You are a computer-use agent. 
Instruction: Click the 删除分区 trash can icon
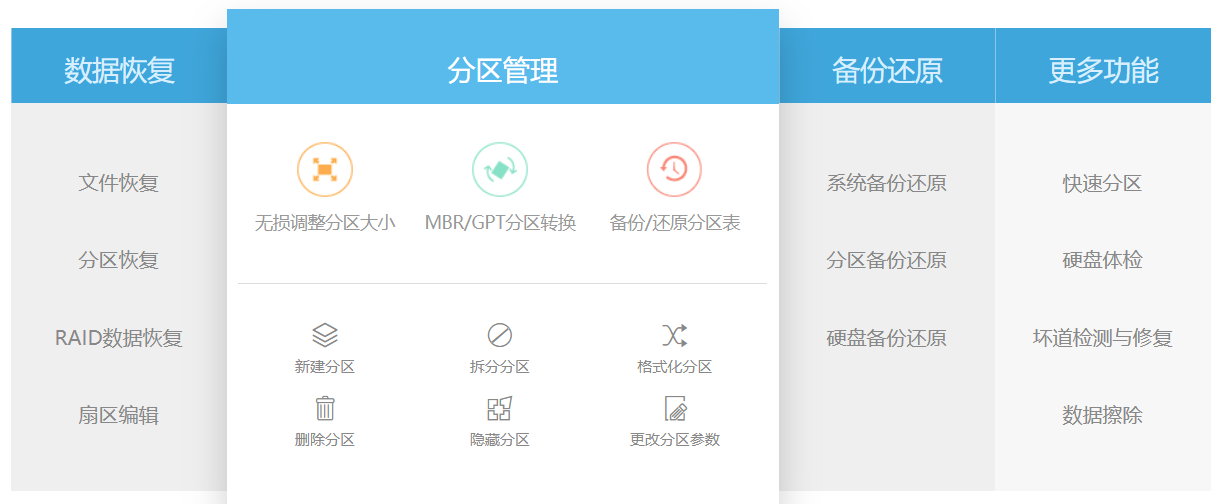click(x=325, y=408)
